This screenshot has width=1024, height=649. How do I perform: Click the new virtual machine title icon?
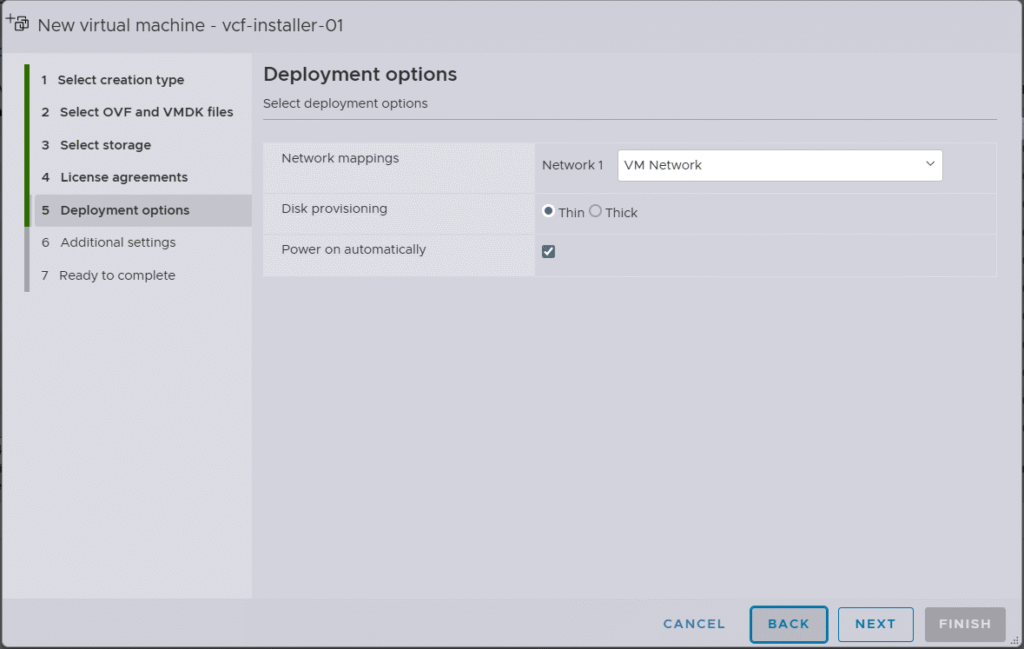tap(17, 22)
